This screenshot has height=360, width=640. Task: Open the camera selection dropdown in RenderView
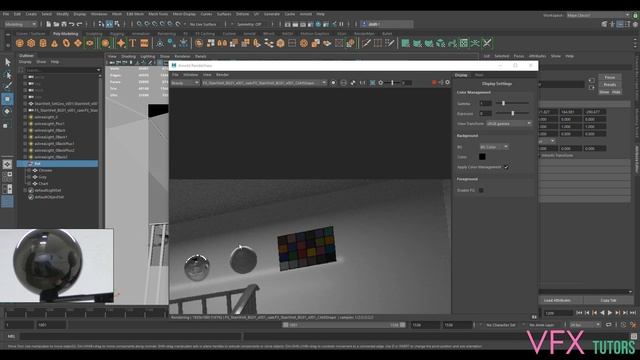264,83
